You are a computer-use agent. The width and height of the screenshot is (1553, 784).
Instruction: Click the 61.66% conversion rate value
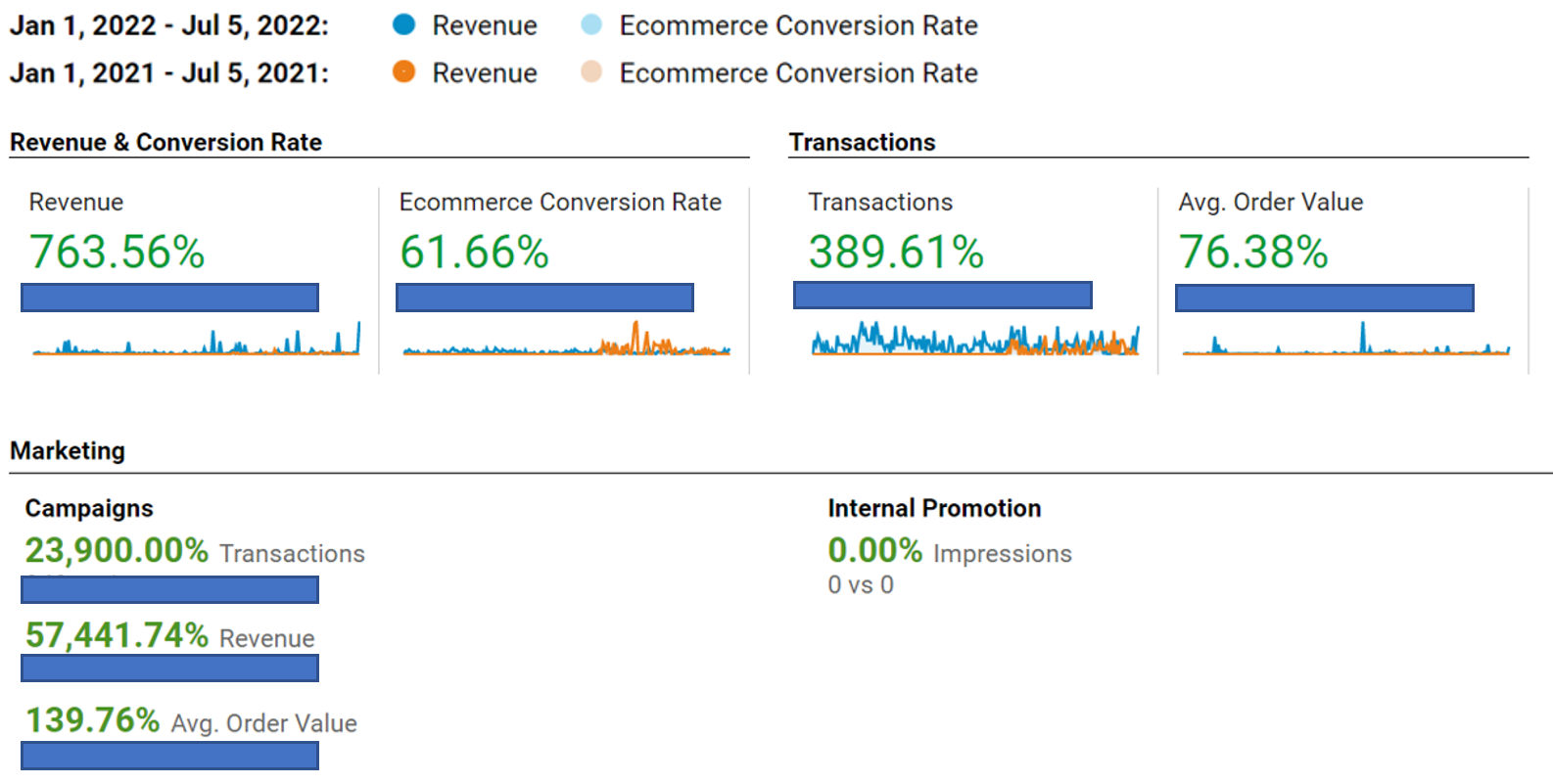pos(474,253)
